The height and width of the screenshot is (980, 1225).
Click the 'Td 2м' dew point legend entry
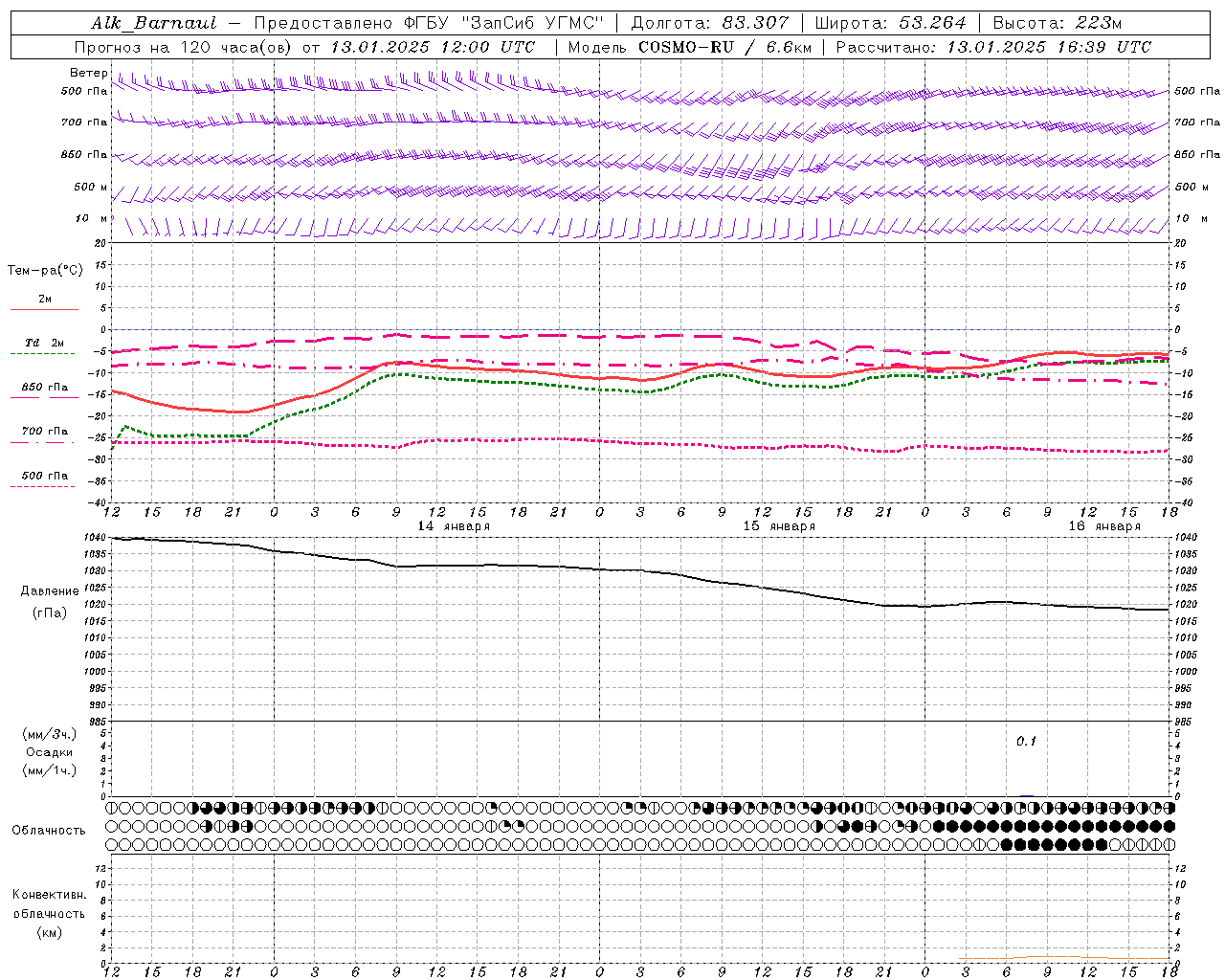[44, 343]
